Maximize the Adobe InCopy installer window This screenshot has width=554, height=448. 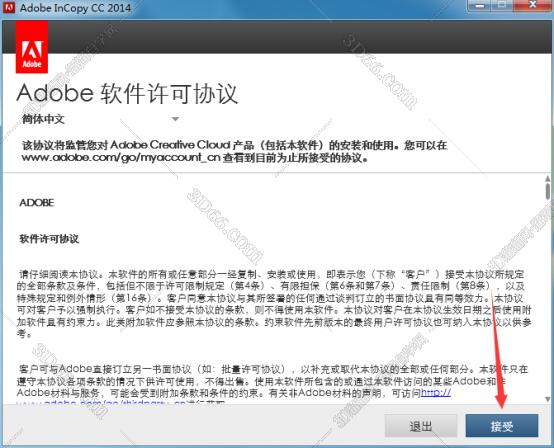coord(502,5)
